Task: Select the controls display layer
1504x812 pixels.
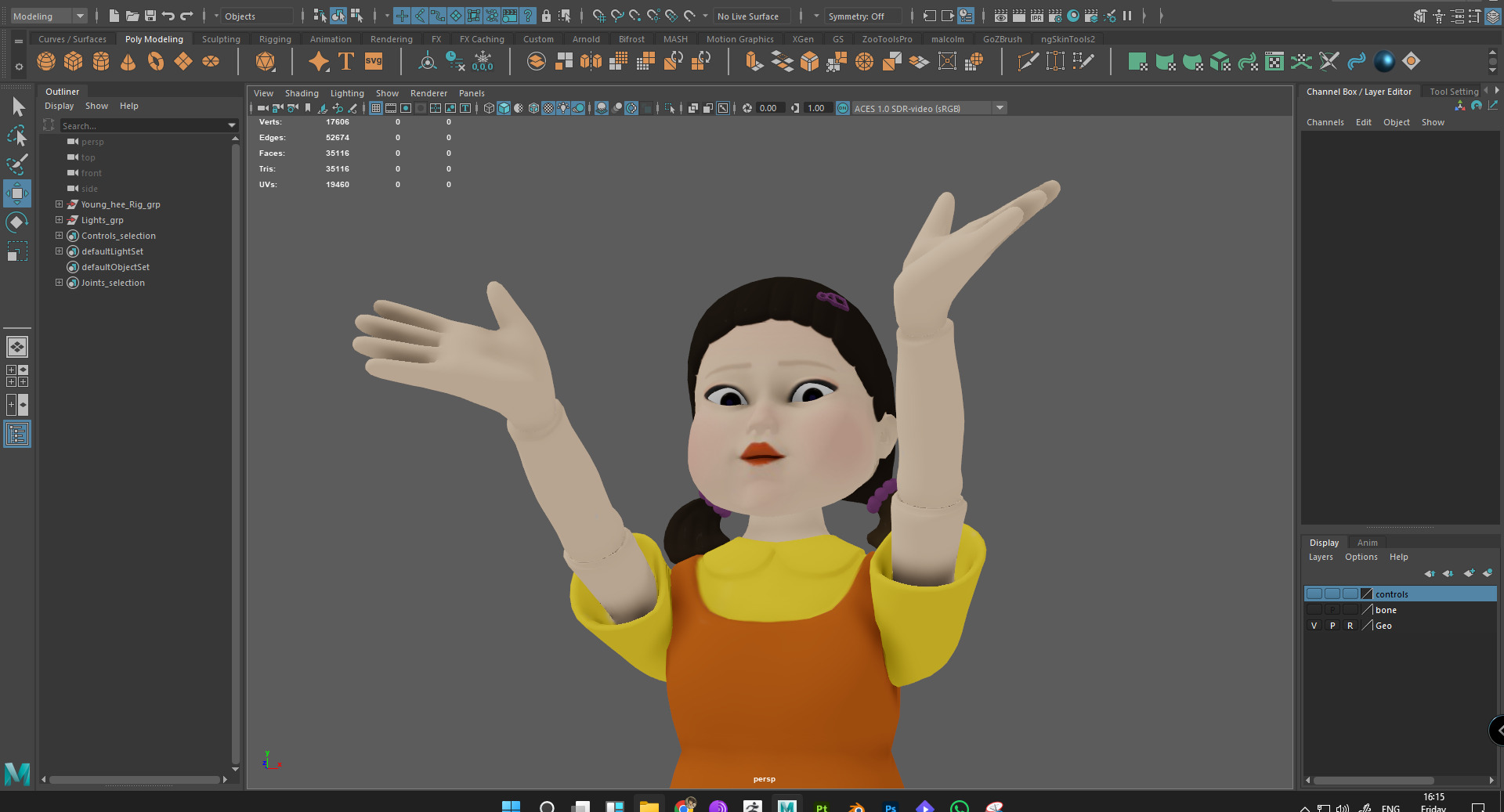Action: [1401, 594]
